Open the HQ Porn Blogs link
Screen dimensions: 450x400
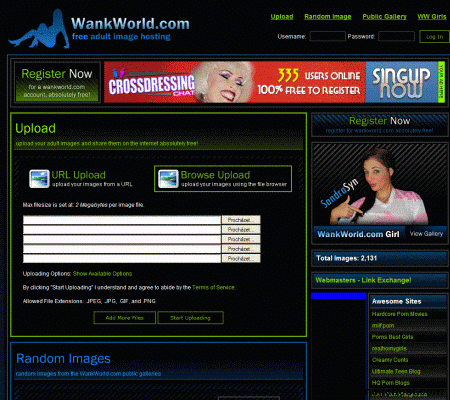391,383
